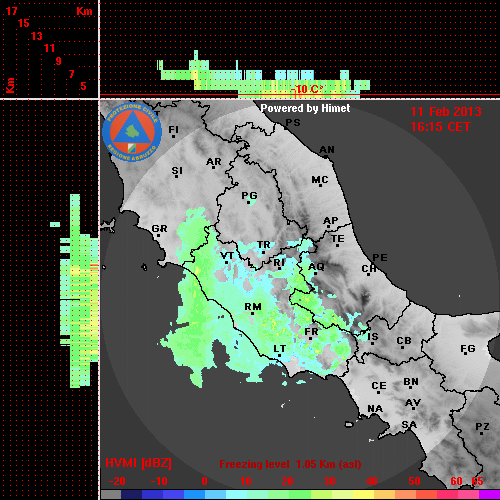Image resolution: width=500 pixels, height=500 pixels.
Task: Click the 'Powered by Himet' text
Action: [x=305, y=108]
